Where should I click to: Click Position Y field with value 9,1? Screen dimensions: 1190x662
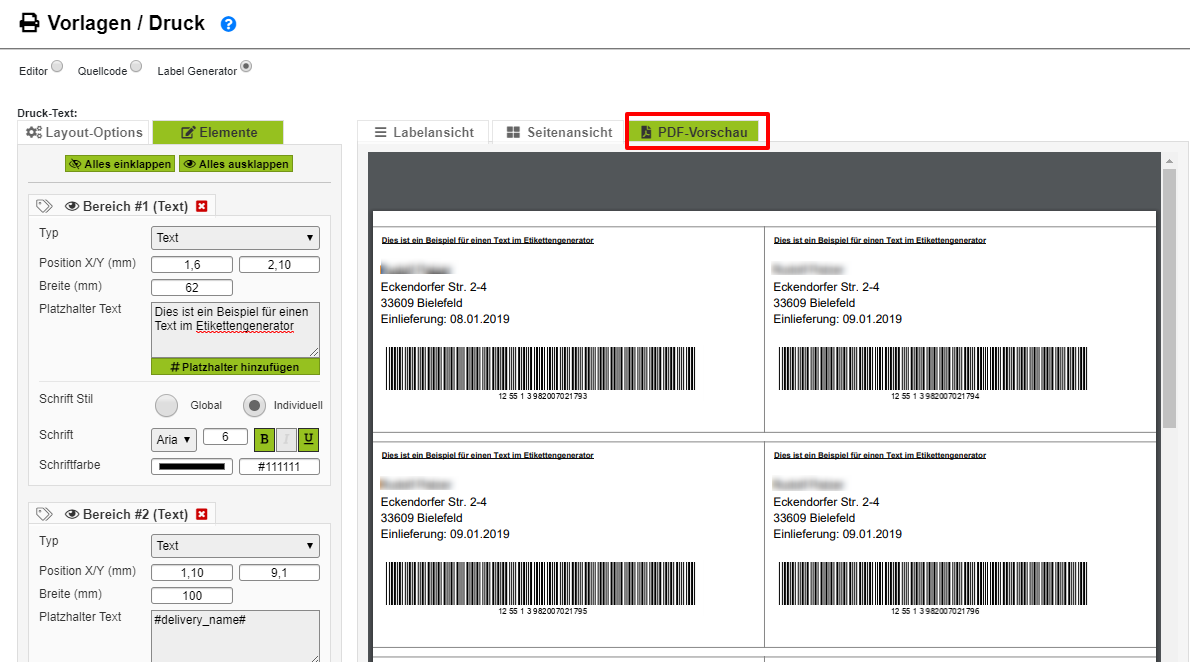pos(279,573)
